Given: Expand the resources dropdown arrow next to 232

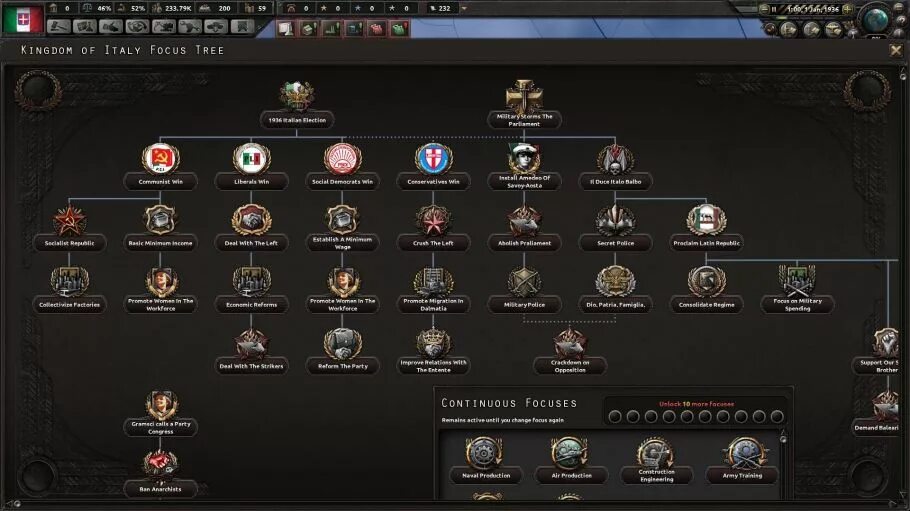Looking at the screenshot, I should point(464,8).
